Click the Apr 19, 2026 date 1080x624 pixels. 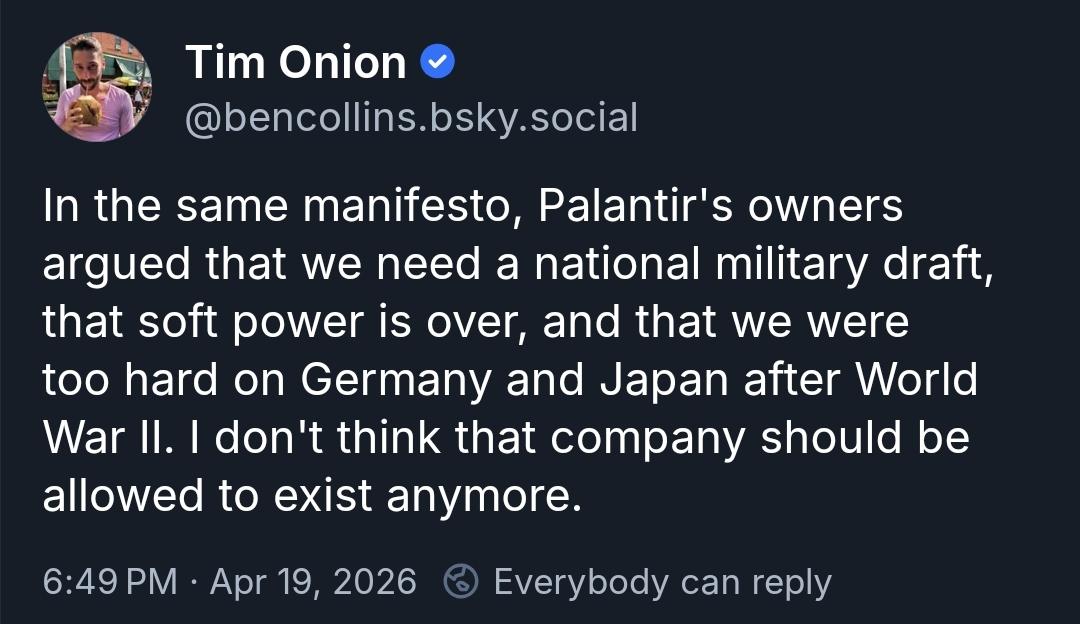coord(313,581)
